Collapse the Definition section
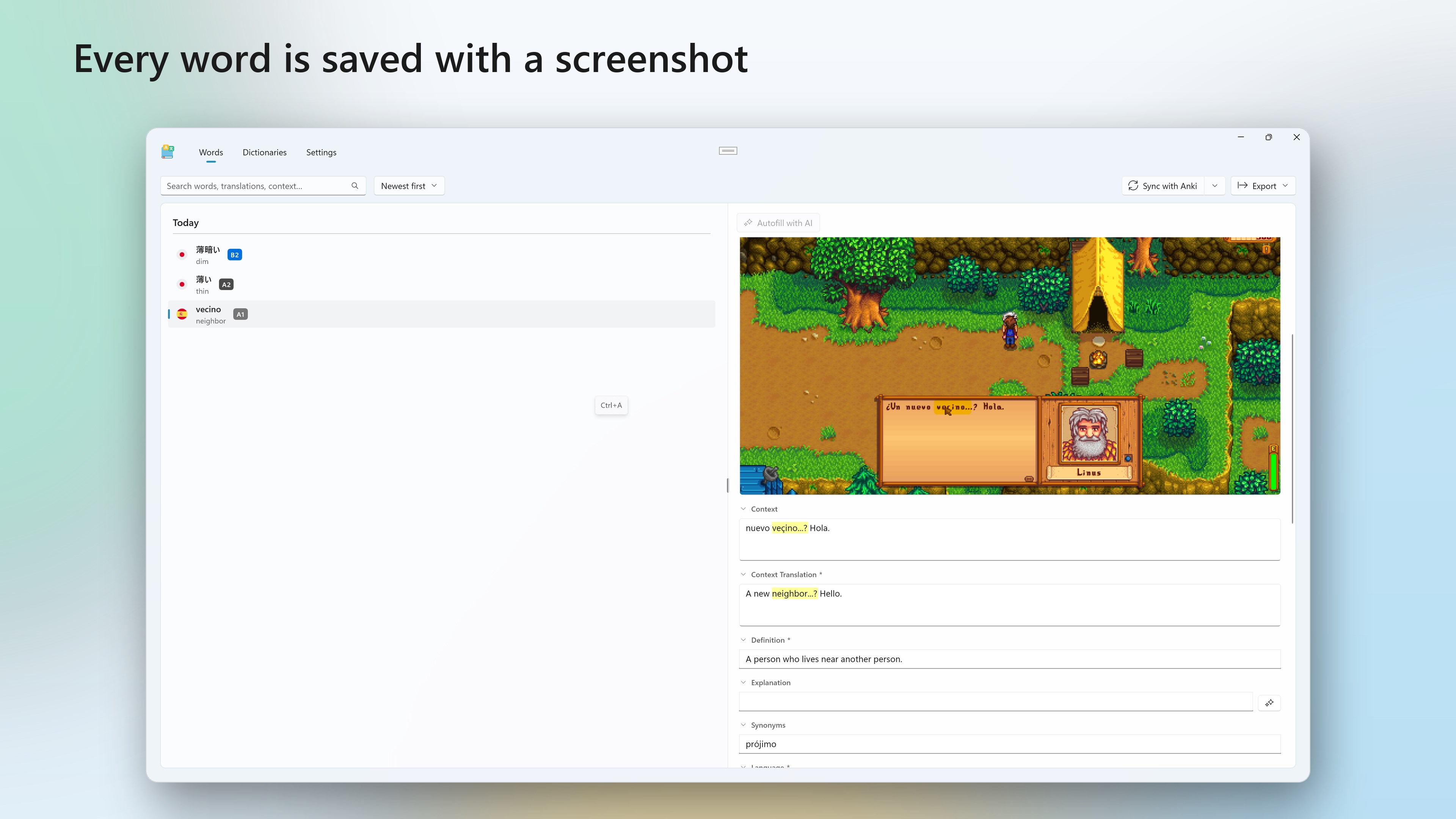This screenshot has height=819, width=1456. 743,640
